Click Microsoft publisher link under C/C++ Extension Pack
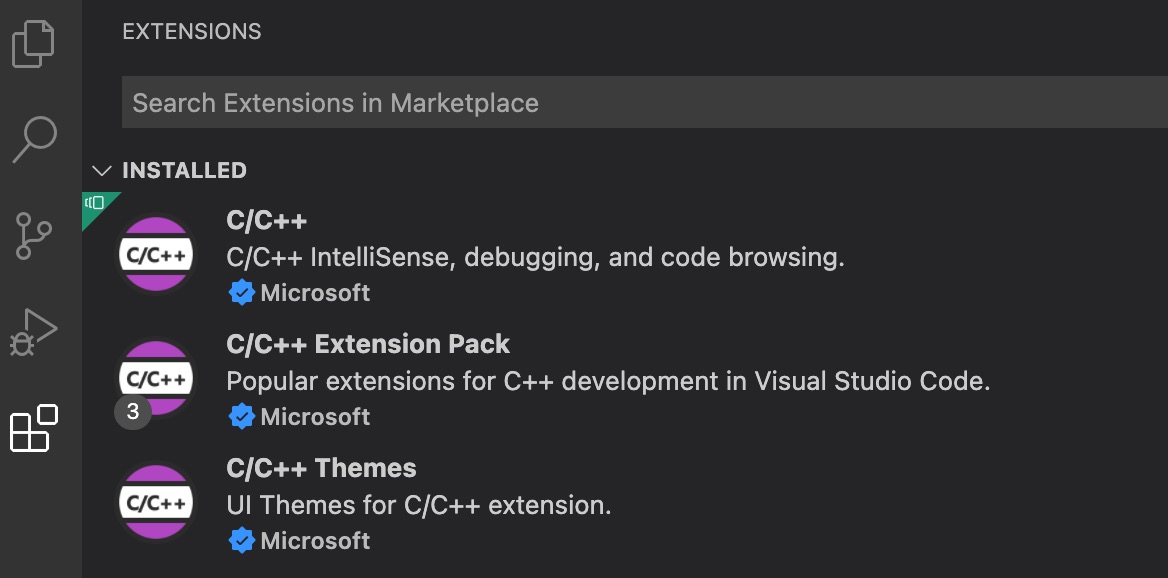Image resolution: width=1168 pixels, height=578 pixels. point(315,417)
